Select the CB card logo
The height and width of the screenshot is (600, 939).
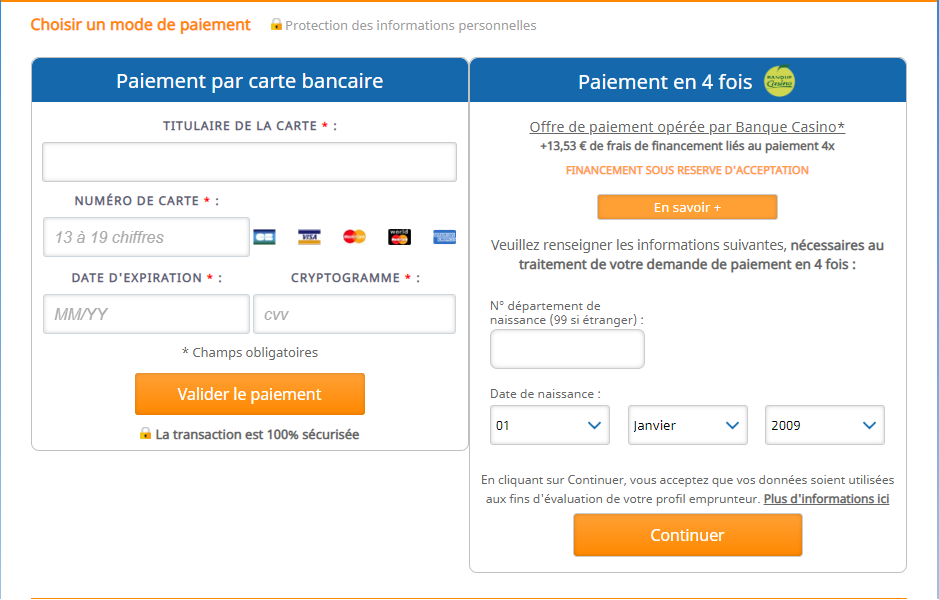264,237
